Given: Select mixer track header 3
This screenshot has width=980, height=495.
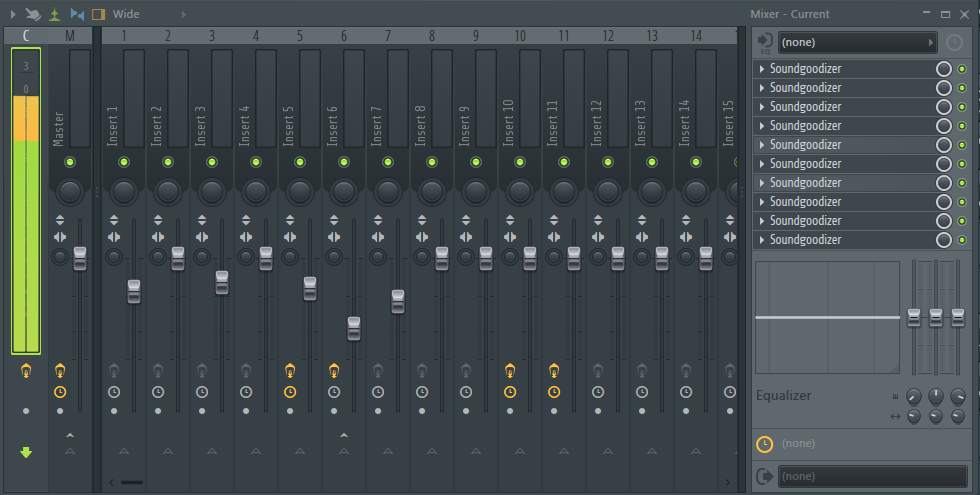Looking at the screenshot, I should tap(212, 36).
